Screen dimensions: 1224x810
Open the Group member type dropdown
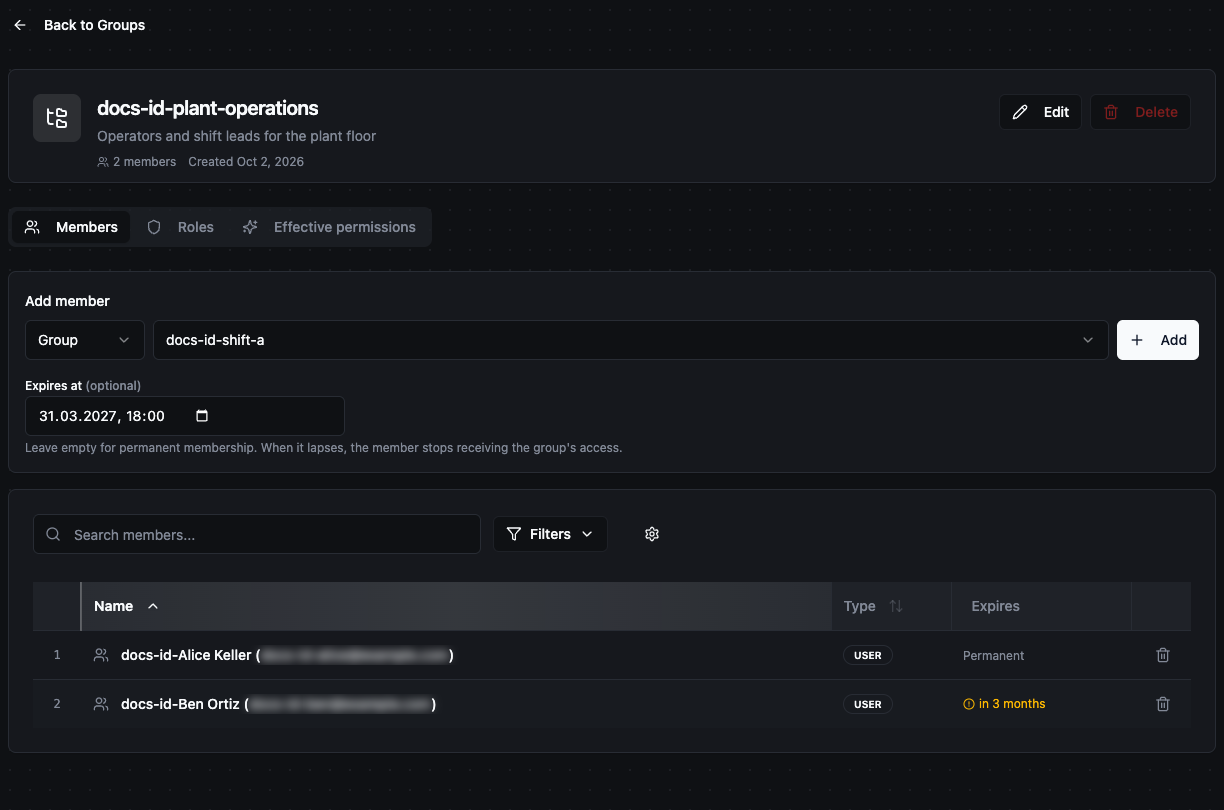85,340
